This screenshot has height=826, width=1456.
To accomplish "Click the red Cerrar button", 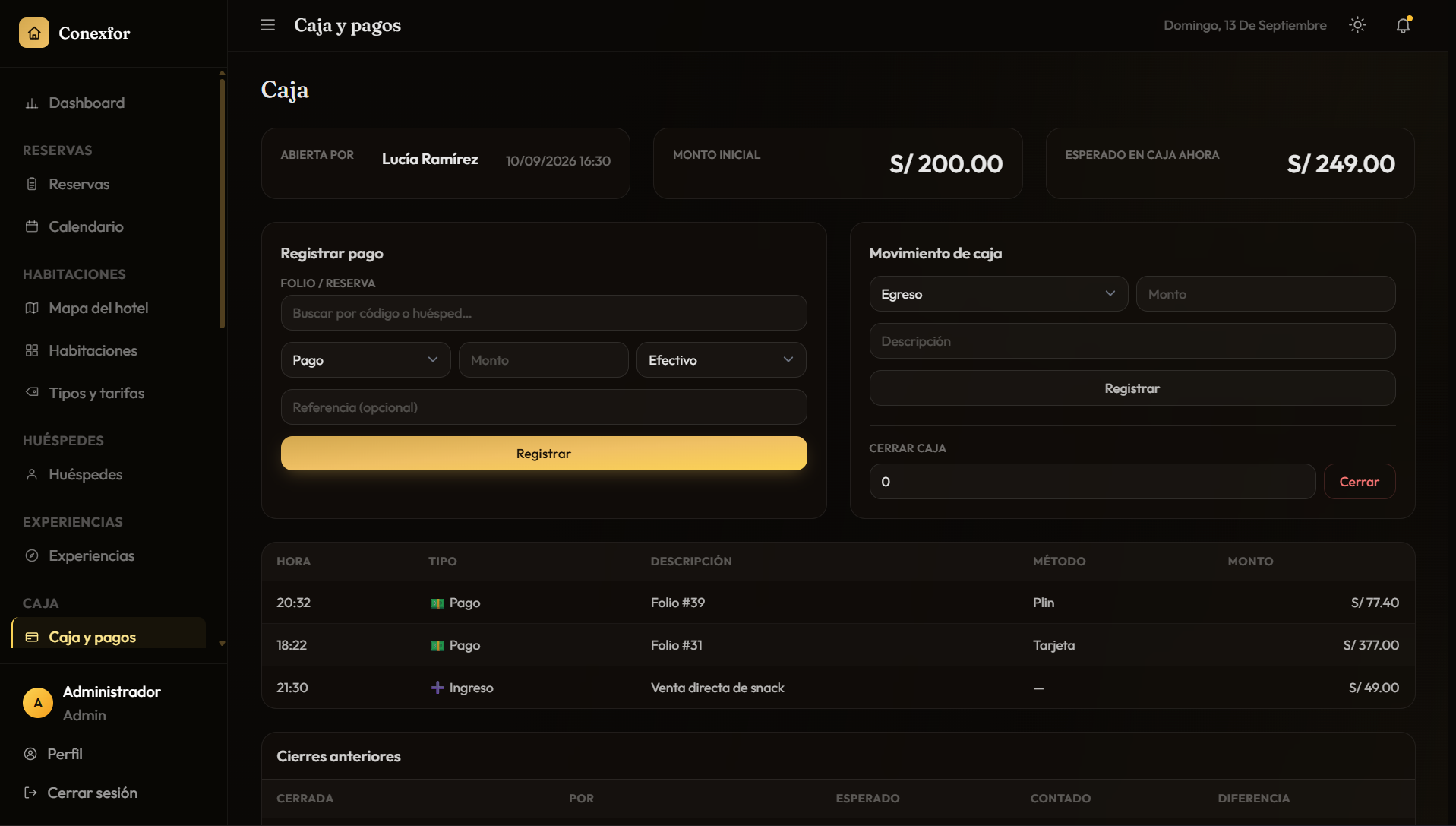I will coord(1360,482).
